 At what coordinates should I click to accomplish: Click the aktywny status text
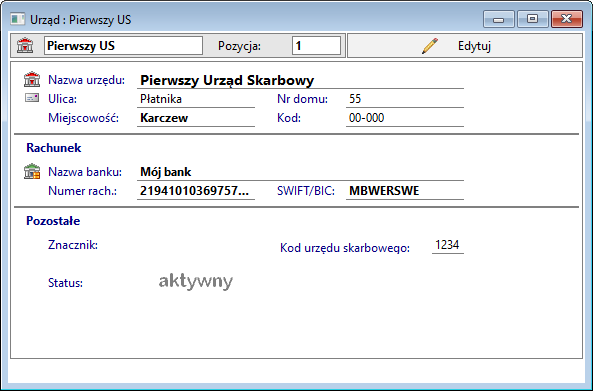click(x=196, y=281)
